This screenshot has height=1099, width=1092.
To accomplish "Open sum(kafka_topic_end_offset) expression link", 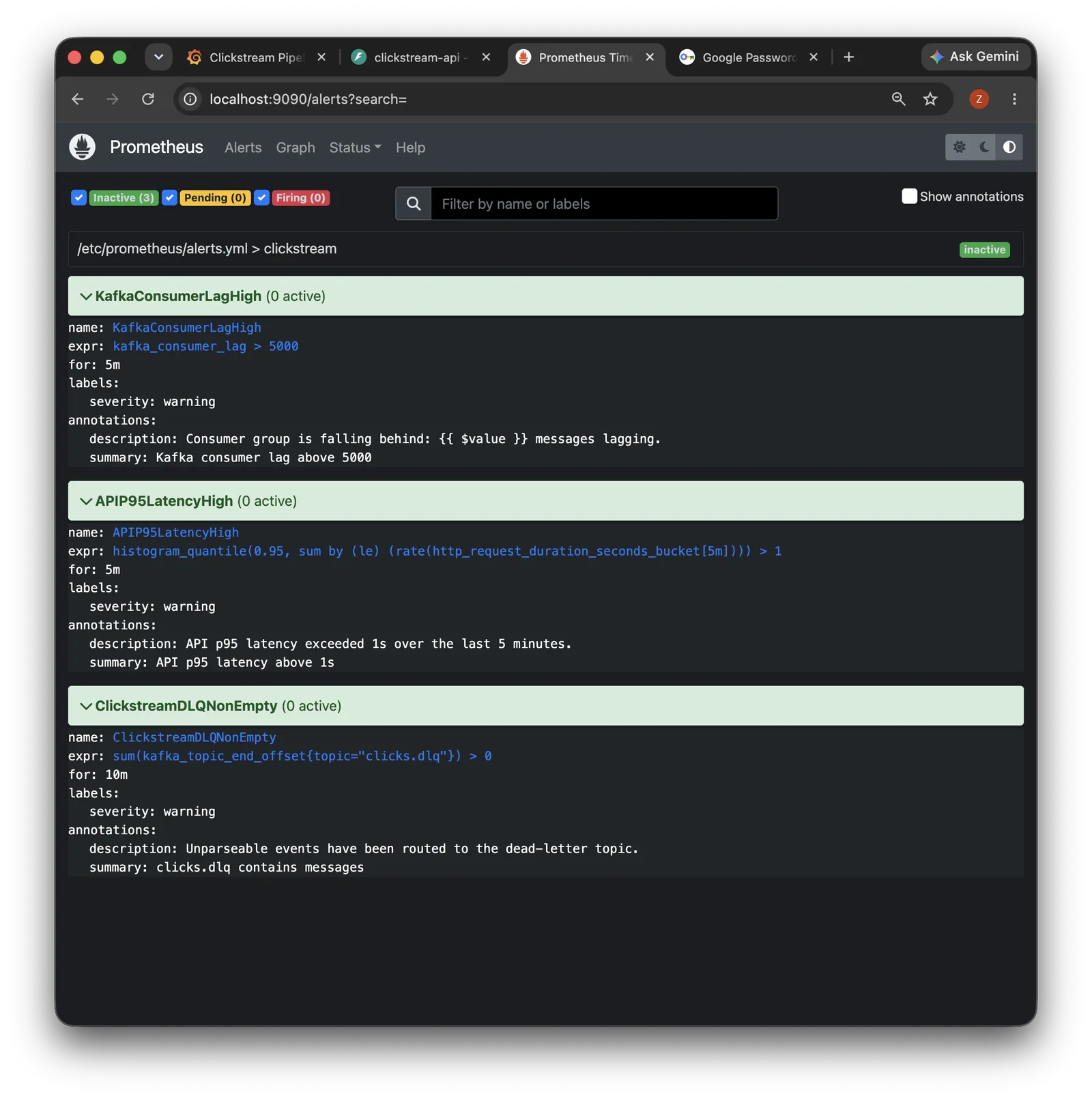I will pyautogui.click(x=302, y=756).
